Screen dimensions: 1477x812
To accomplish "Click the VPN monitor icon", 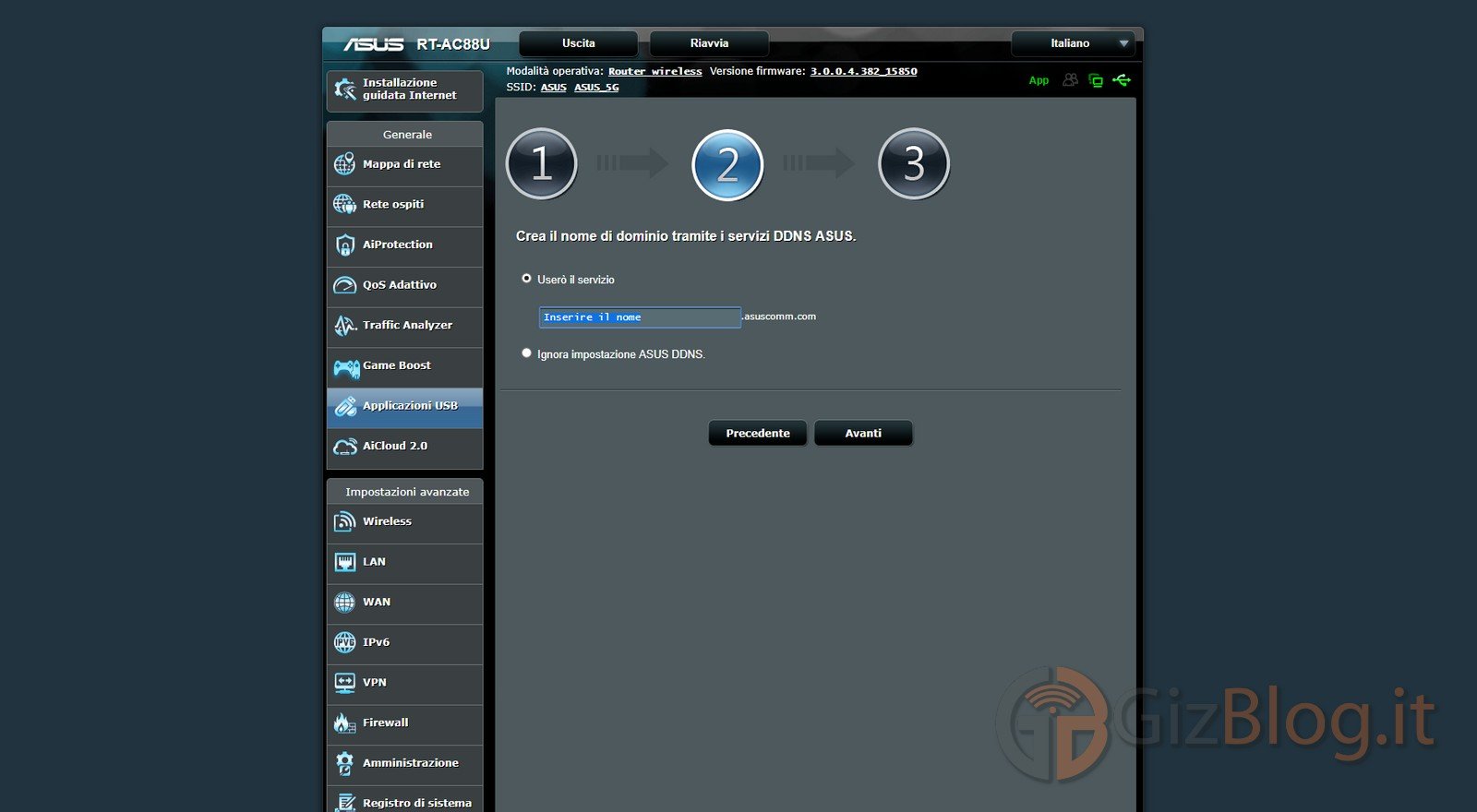I will coord(344,683).
